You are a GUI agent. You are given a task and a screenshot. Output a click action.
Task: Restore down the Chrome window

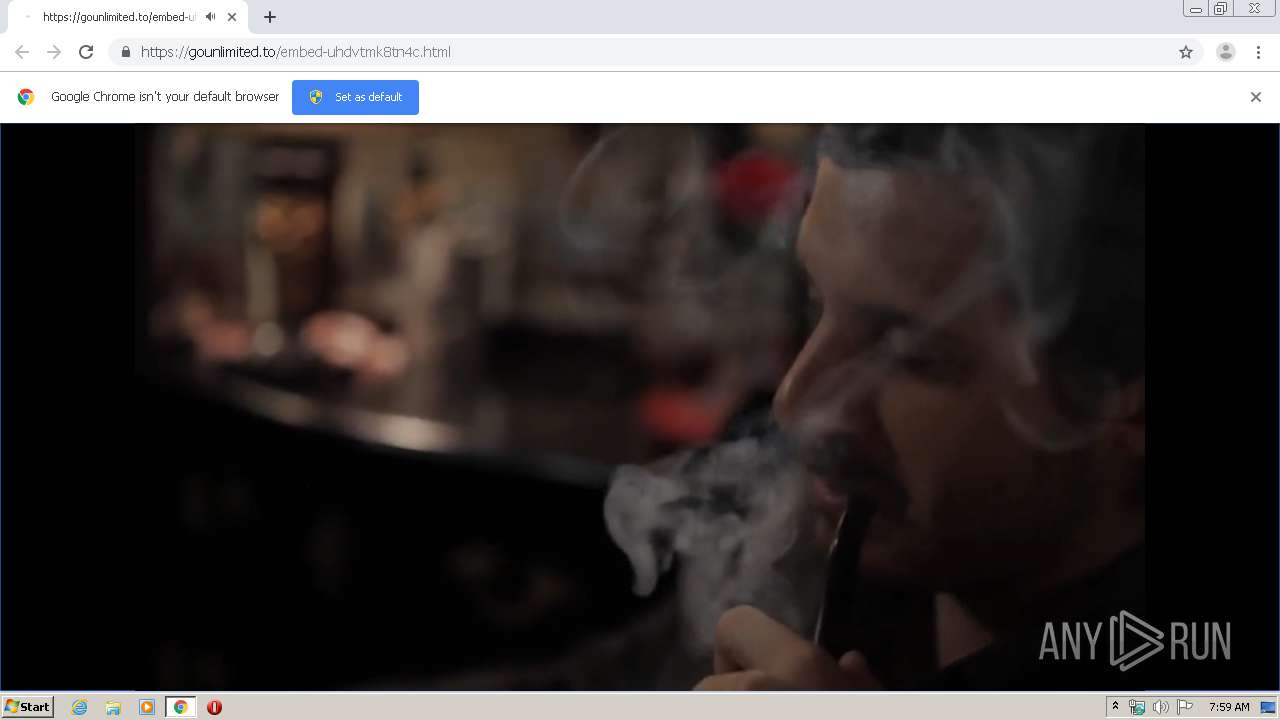tap(1221, 9)
